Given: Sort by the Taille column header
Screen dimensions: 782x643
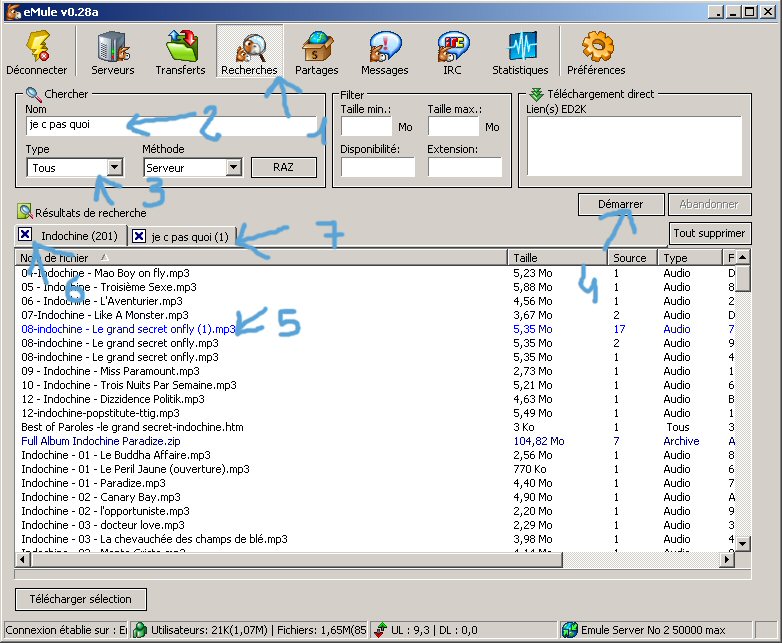Looking at the screenshot, I should tap(558, 257).
